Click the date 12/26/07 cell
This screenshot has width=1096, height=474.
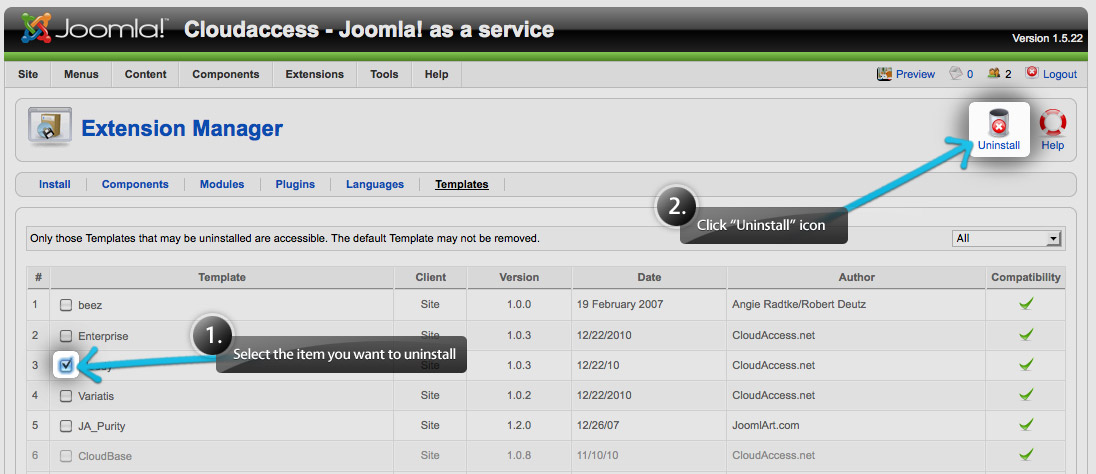[x=598, y=426]
